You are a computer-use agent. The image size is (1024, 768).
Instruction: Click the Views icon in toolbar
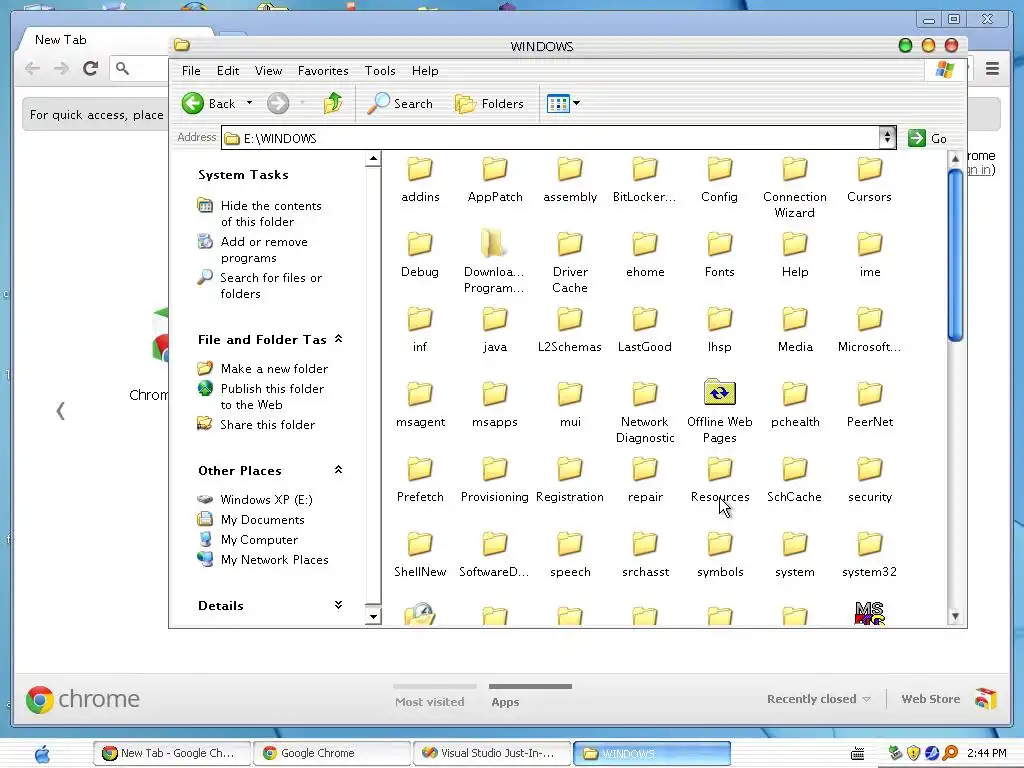click(558, 103)
